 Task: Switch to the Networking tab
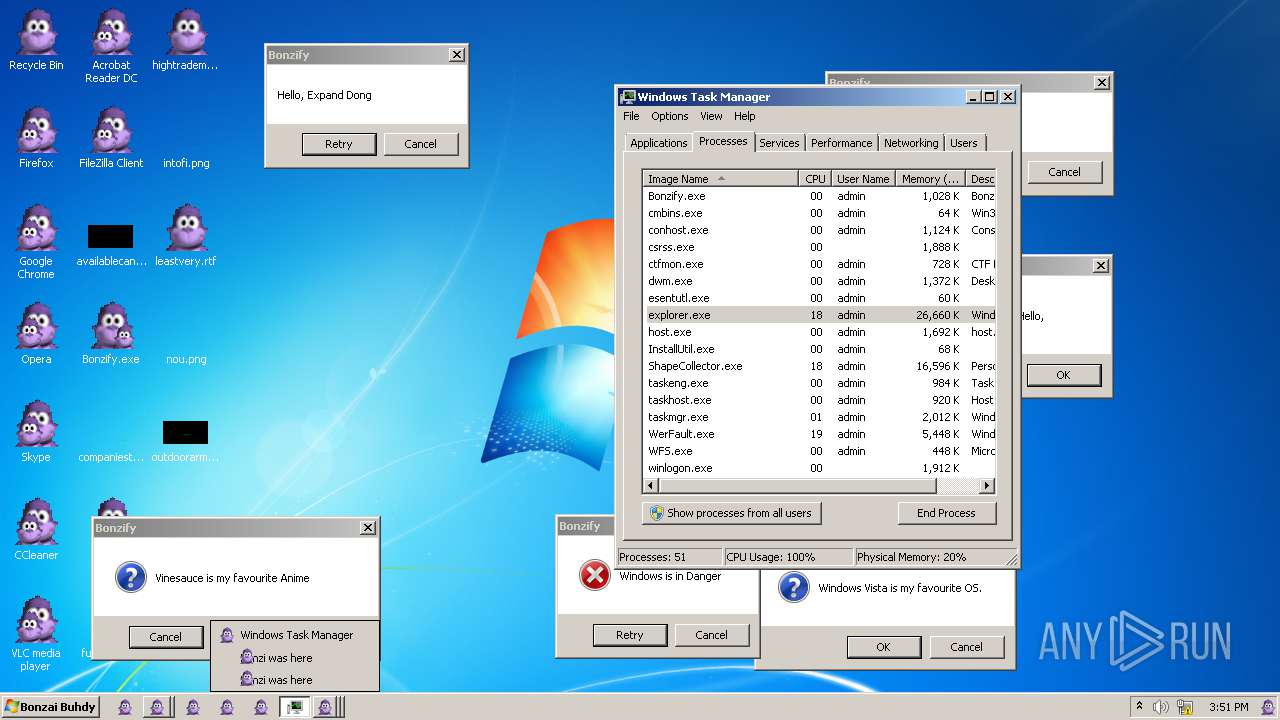tap(911, 143)
